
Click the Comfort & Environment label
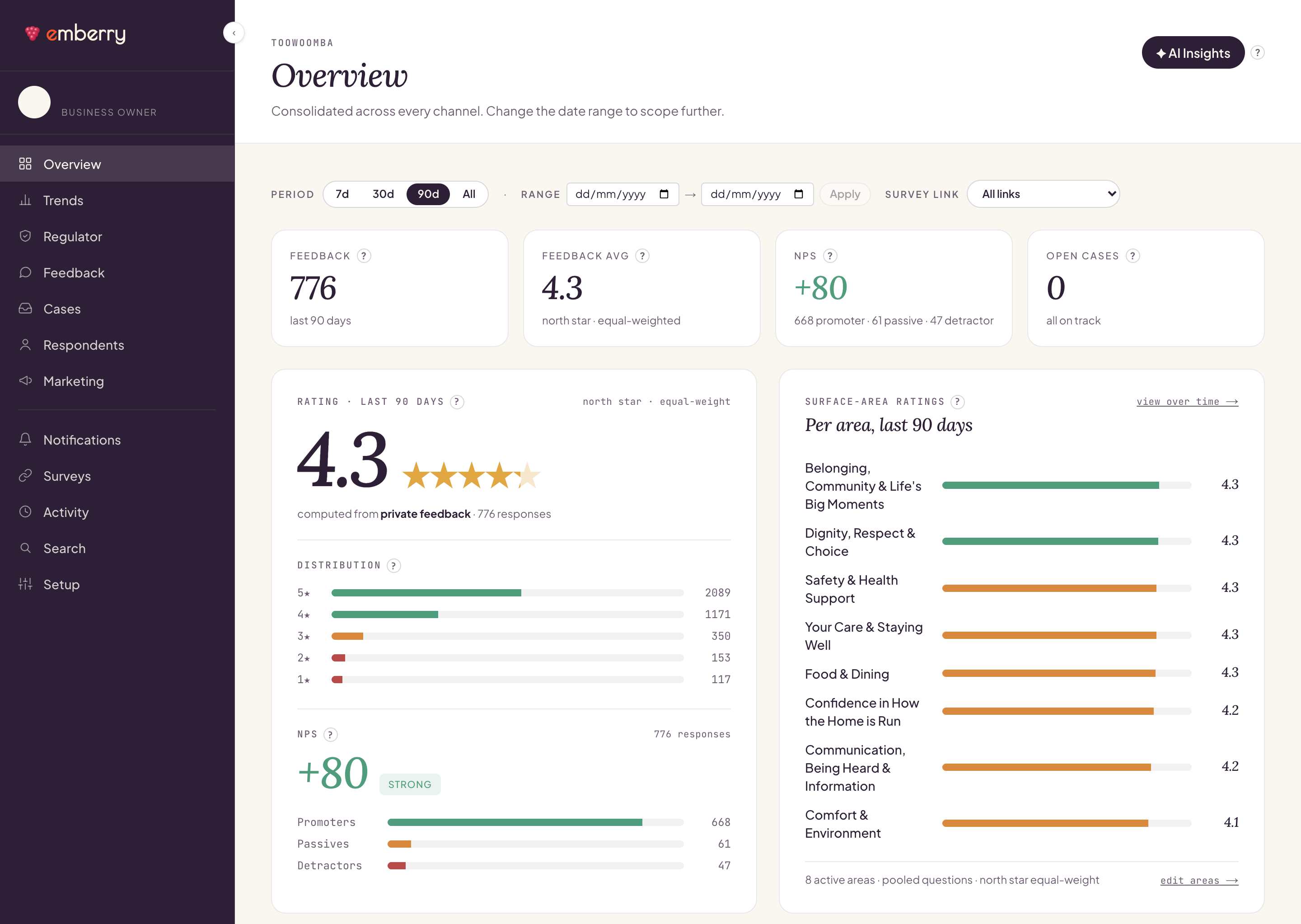pyautogui.click(x=842, y=824)
